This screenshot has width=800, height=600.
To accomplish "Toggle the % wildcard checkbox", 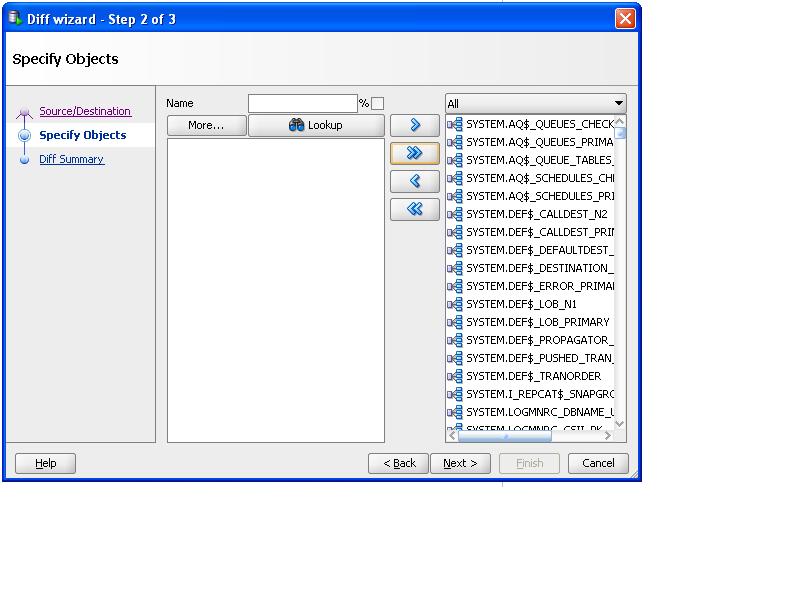I will coord(378,104).
